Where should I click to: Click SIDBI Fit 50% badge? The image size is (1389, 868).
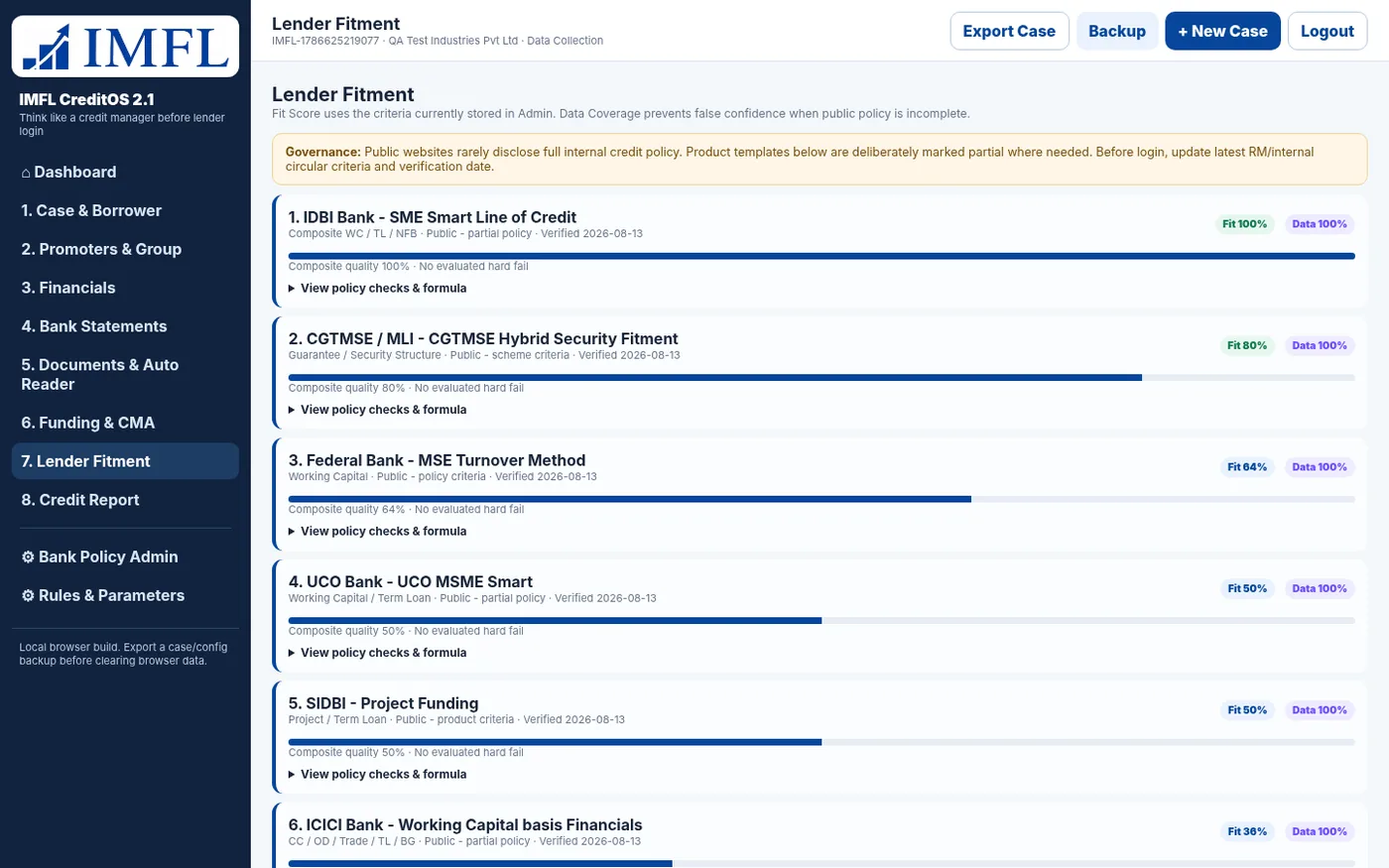pyautogui.click(x=1247, y=710)
